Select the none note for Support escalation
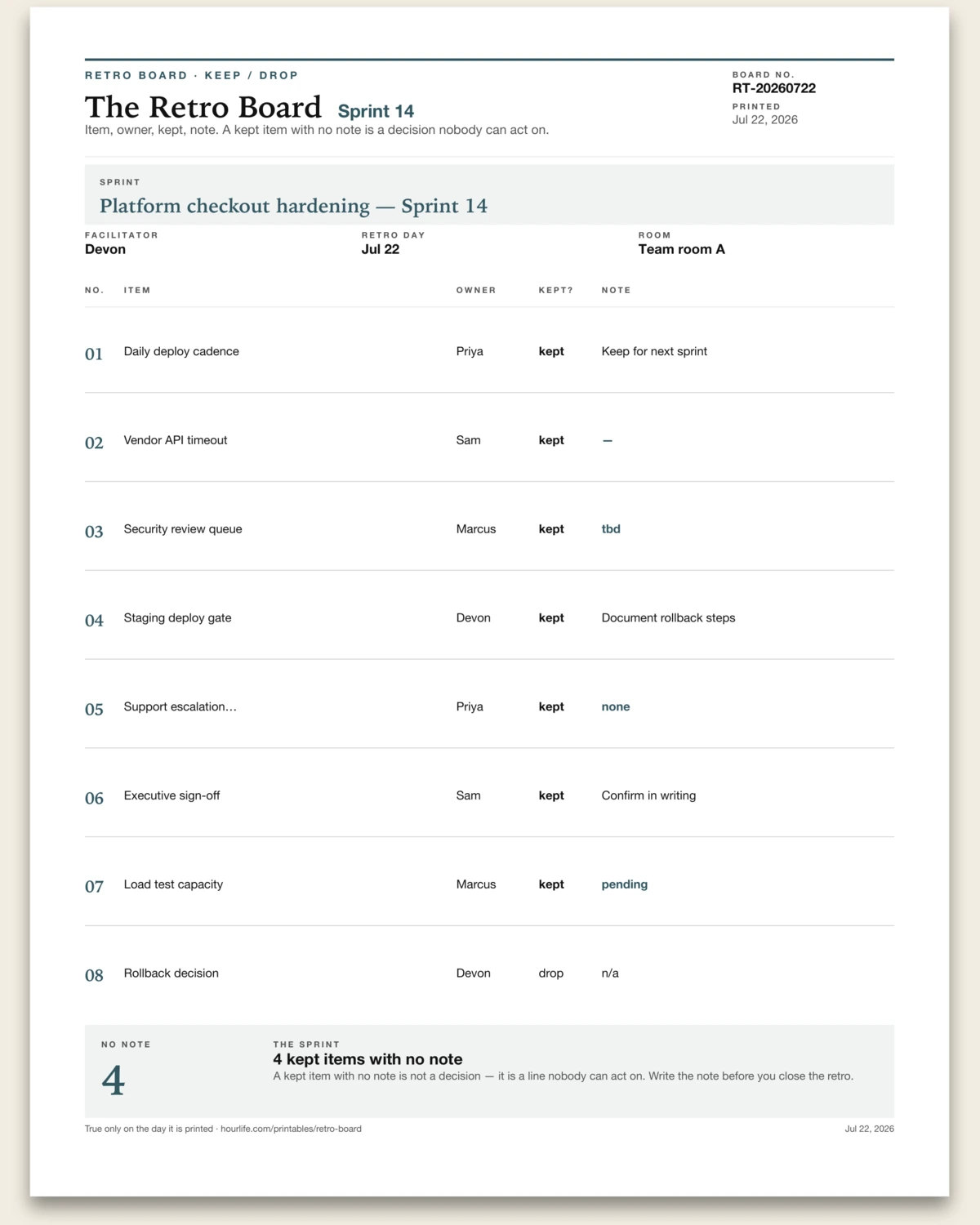980x1225 pixels. click(x=616, y=706)
